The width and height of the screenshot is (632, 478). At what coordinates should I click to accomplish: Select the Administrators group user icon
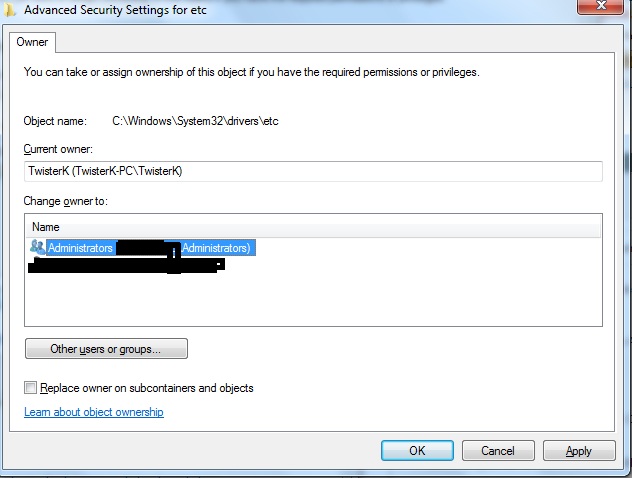coord(37,247)
